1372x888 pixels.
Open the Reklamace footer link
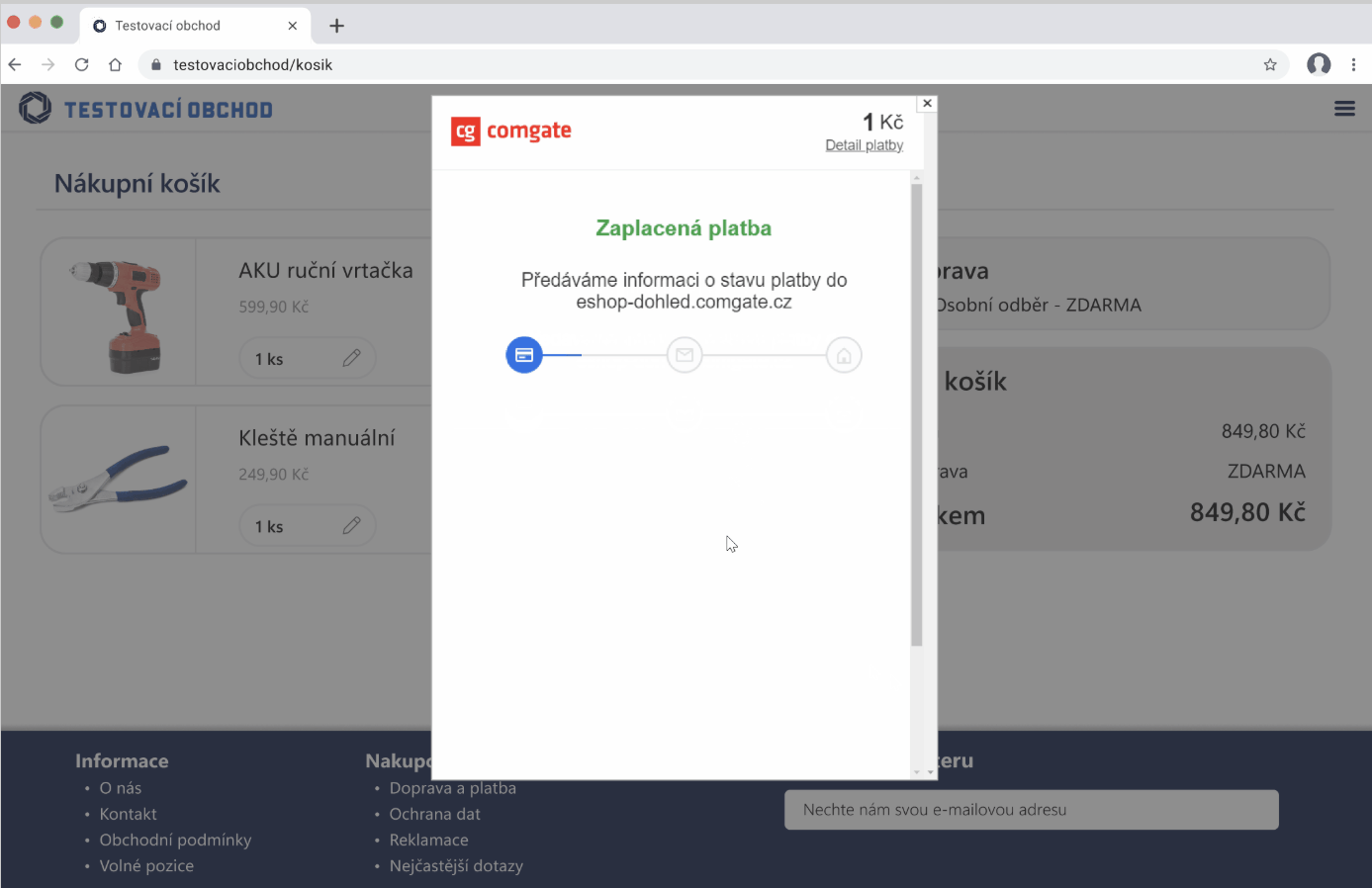428,840
